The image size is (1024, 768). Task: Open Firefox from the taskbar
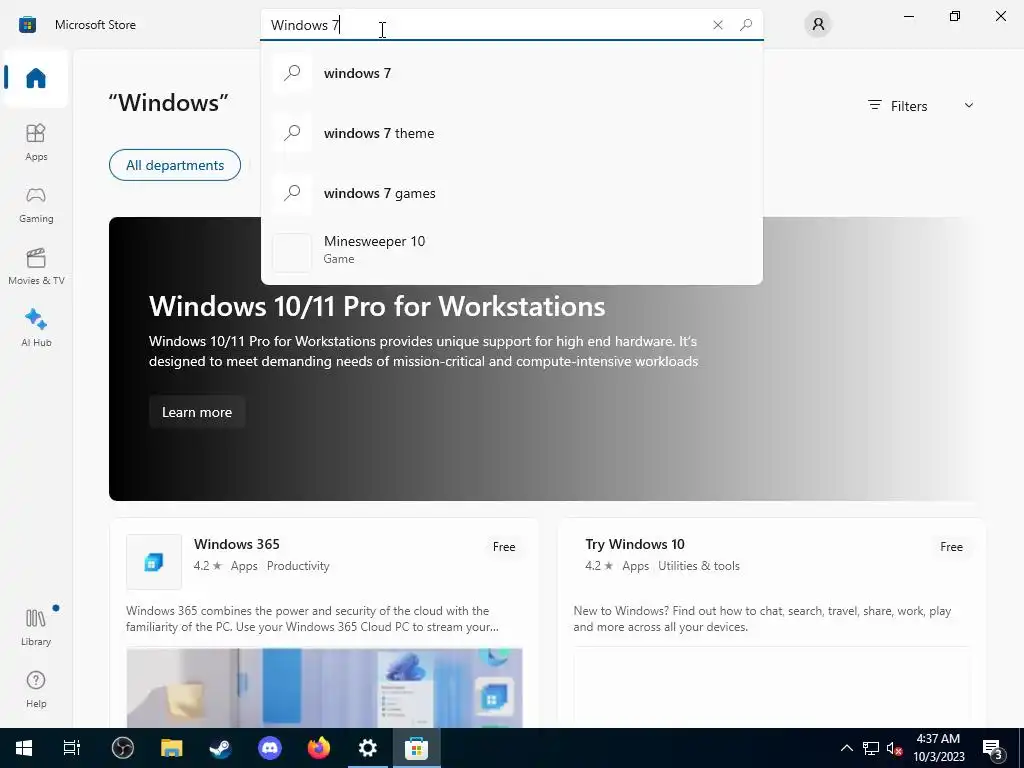click(319, 748)
